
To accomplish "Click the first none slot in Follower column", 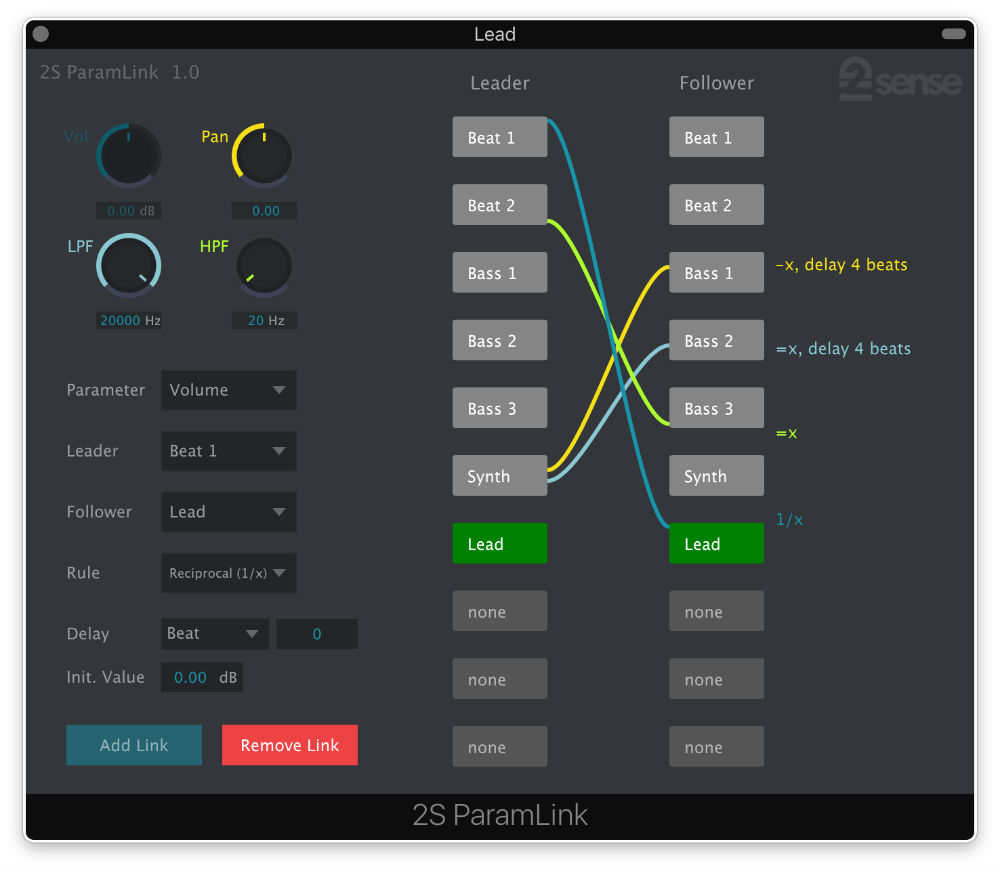I will tap(716, 611).
